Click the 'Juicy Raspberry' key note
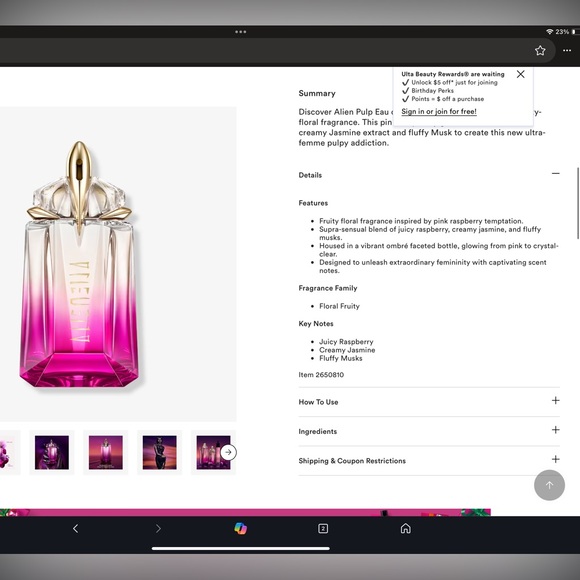This screenshot has height=580, width=580. pos(346,341)
